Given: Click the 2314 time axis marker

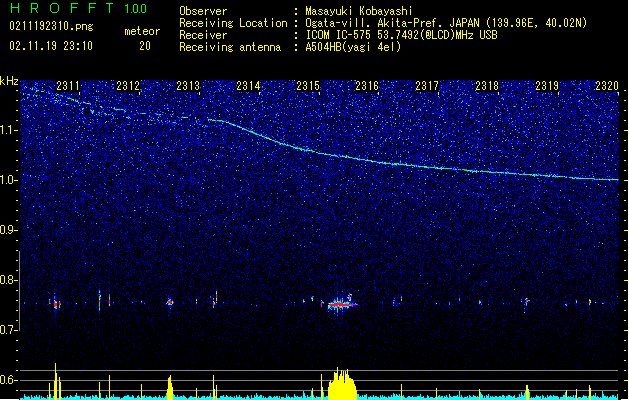Looking at the screenshot, I should (248, 85).
